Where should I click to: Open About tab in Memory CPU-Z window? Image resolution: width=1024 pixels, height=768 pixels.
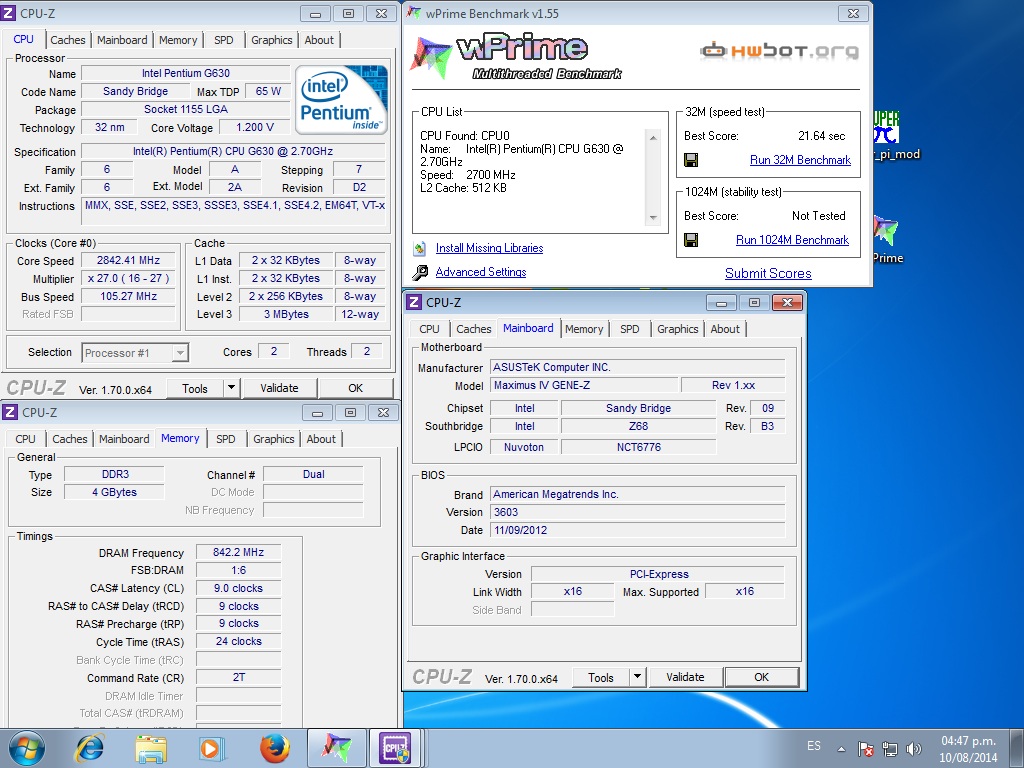click(x=321, y=439)
